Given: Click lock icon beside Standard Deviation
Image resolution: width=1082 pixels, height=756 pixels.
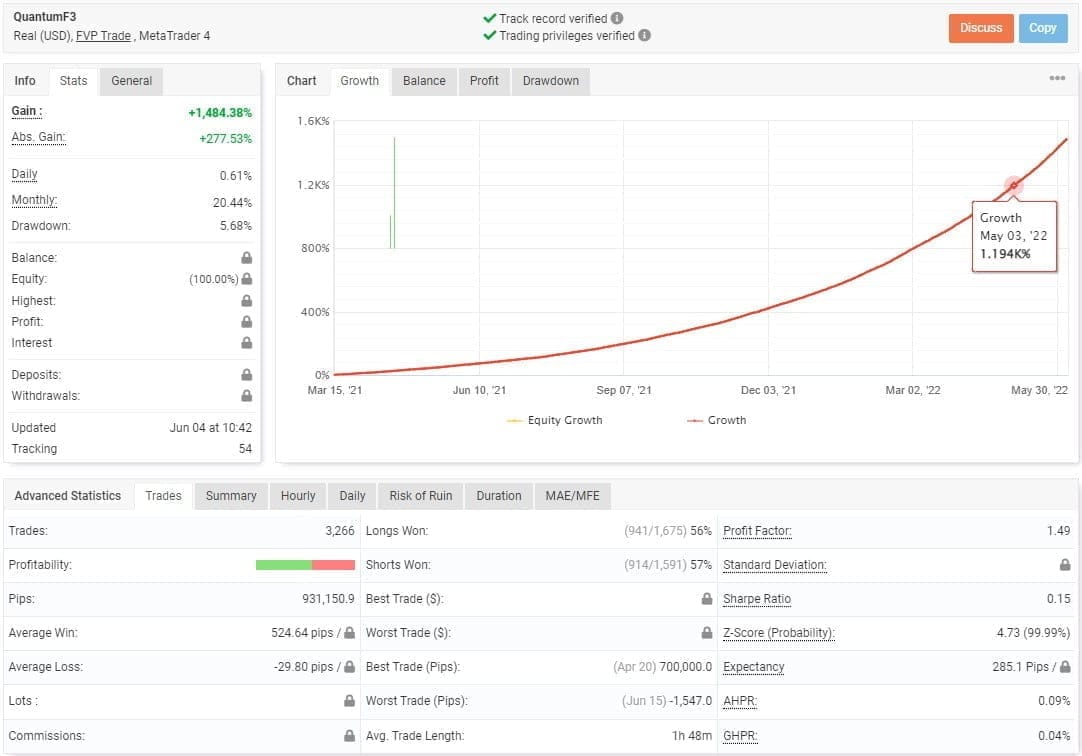Looking at the screenshot, I should coord(1065,565).
